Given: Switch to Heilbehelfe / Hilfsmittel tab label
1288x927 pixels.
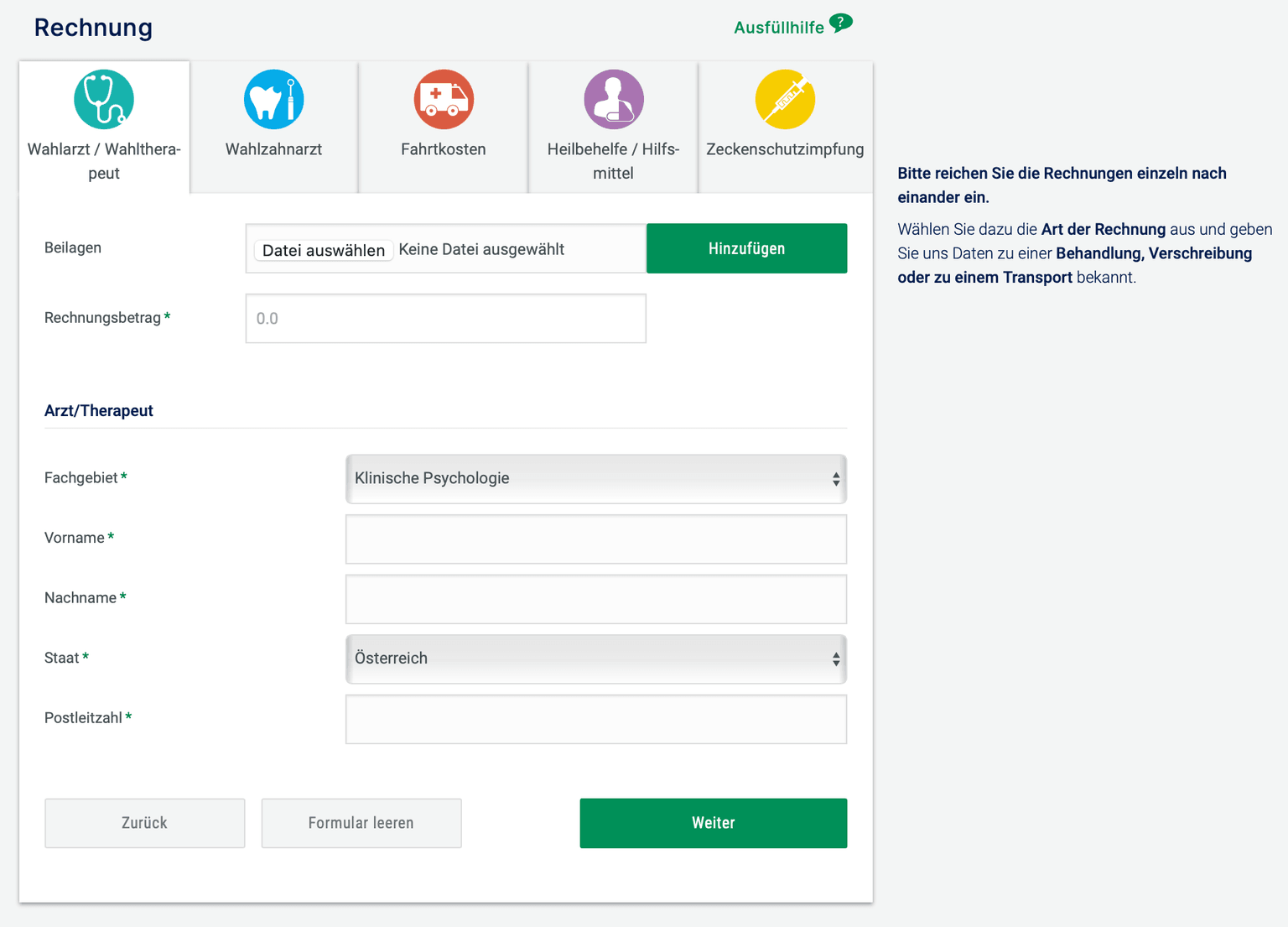Looking at the screenshot, I should (614, 161).
